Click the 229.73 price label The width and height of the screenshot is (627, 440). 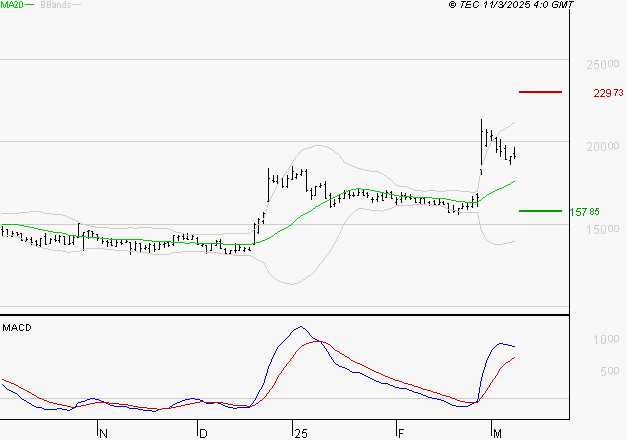pos(608,93)
